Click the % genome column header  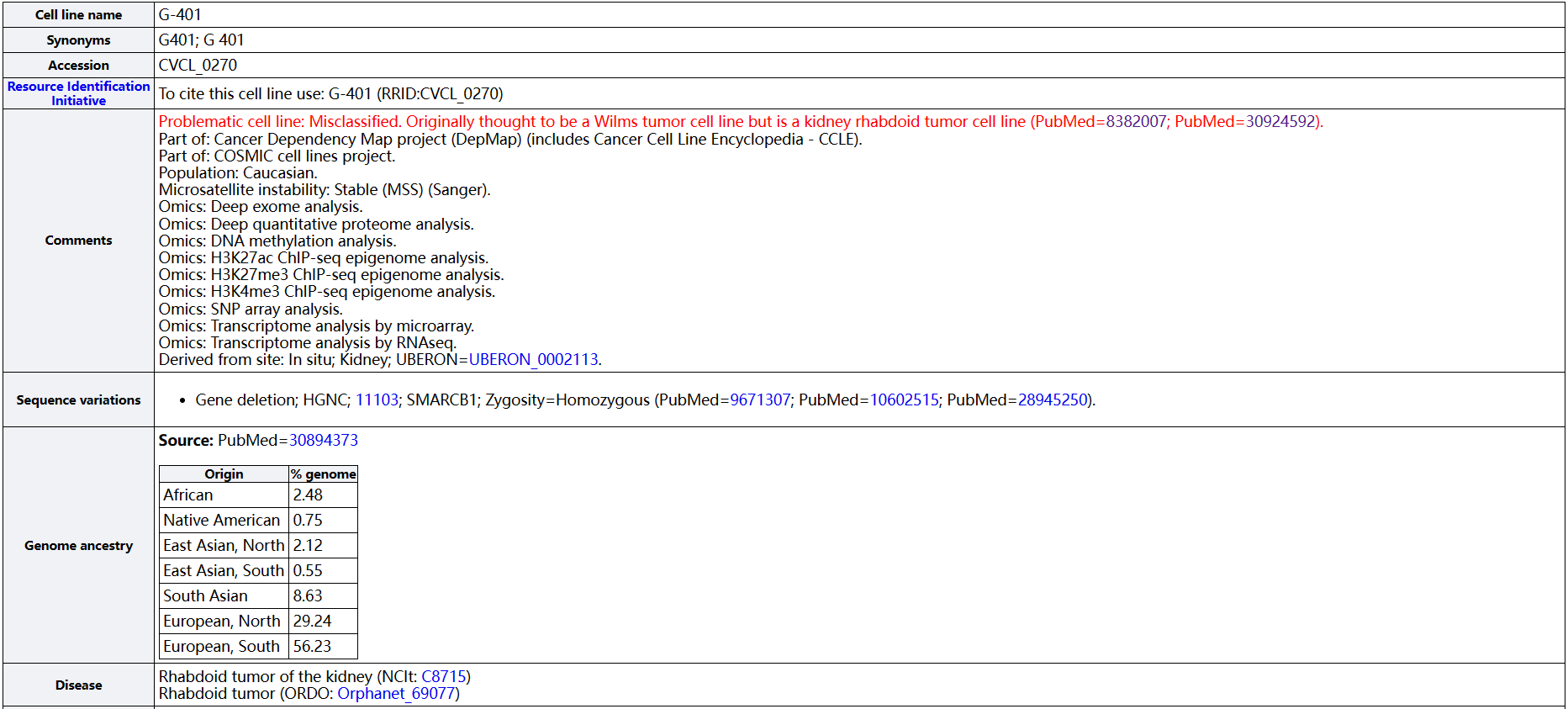[323, 474]
